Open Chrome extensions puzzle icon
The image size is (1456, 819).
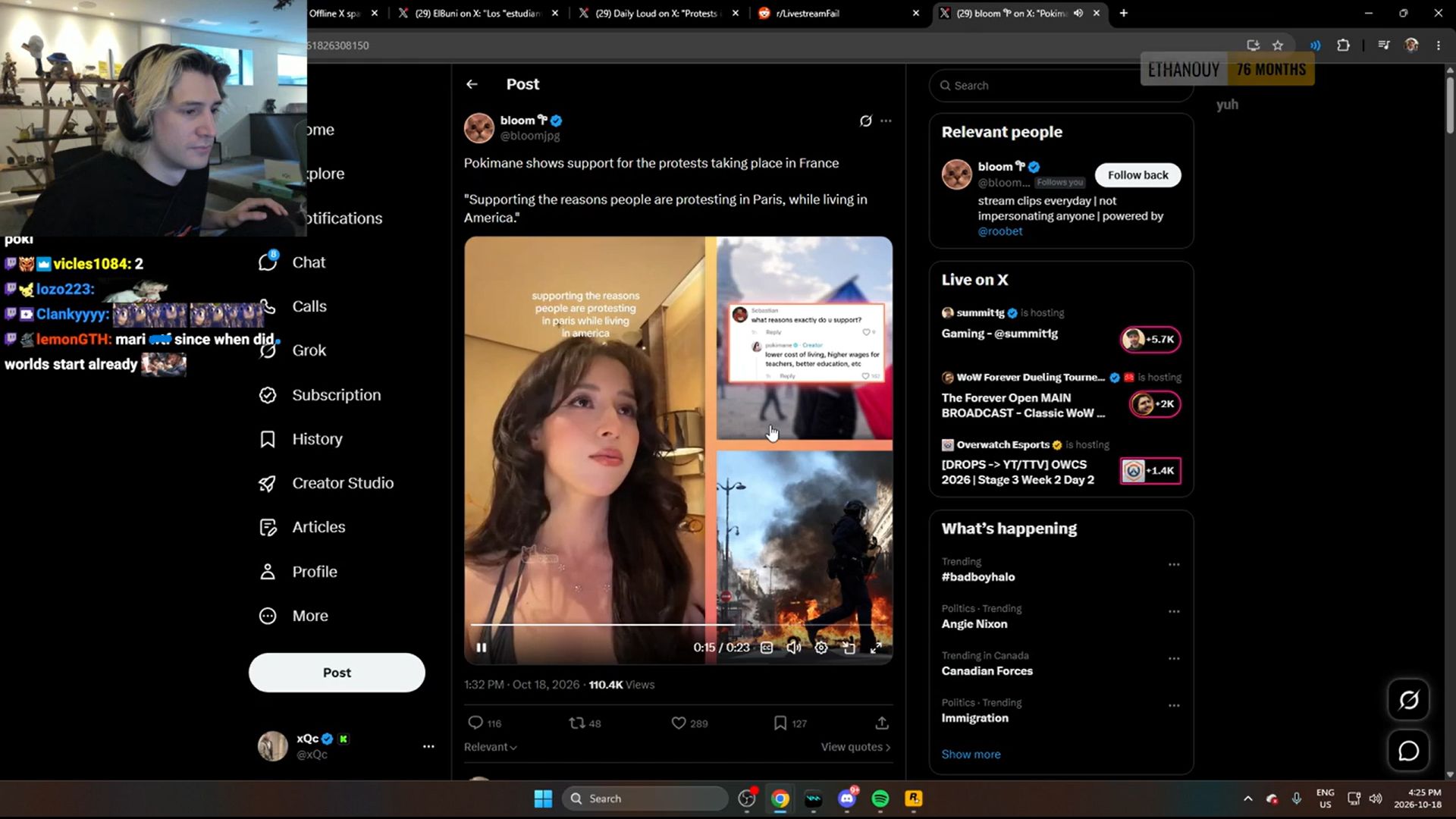coord(1343,45)
